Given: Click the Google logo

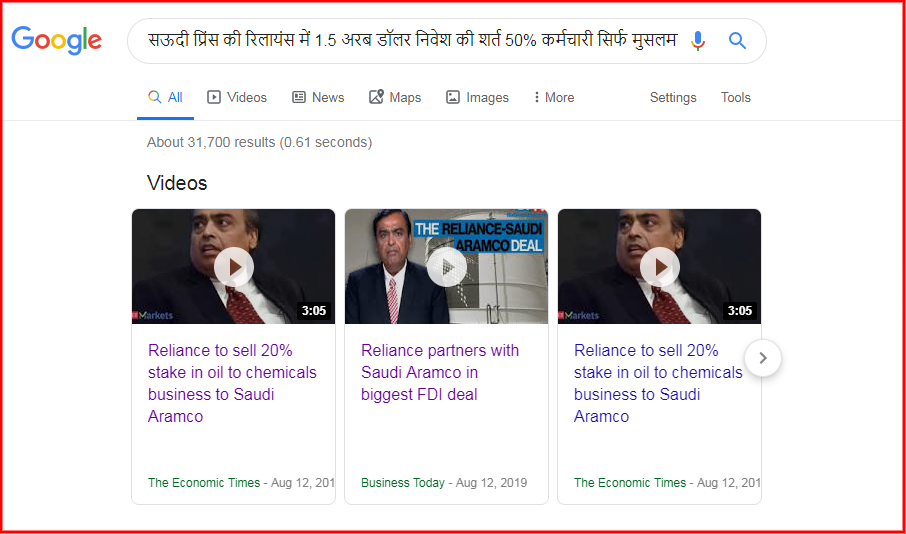Looking at the screenshot, I should pos(57,40).
